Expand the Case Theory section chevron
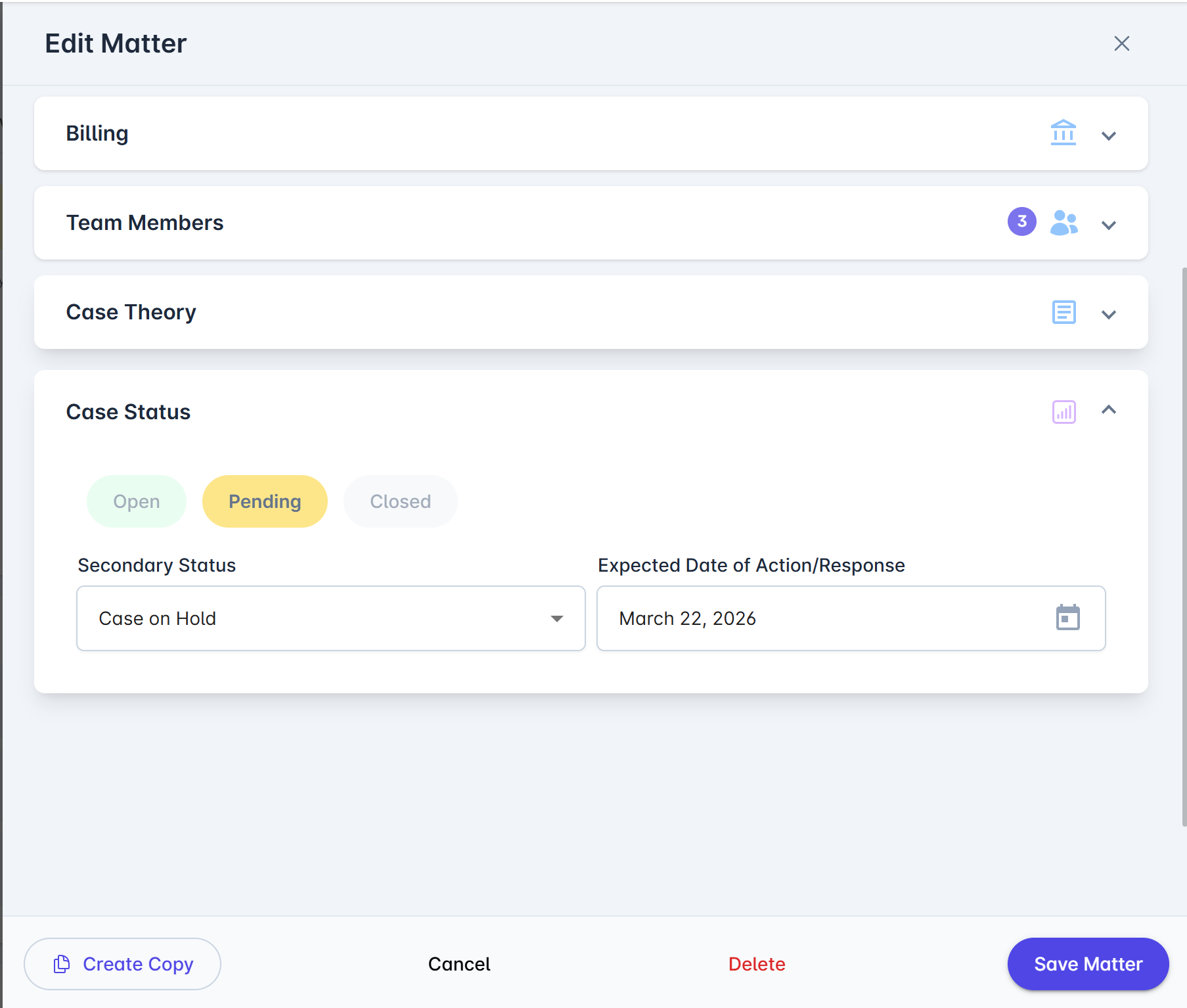Image resolution: width=1187 pixels, height=1008 pixels. [1109, 315]
